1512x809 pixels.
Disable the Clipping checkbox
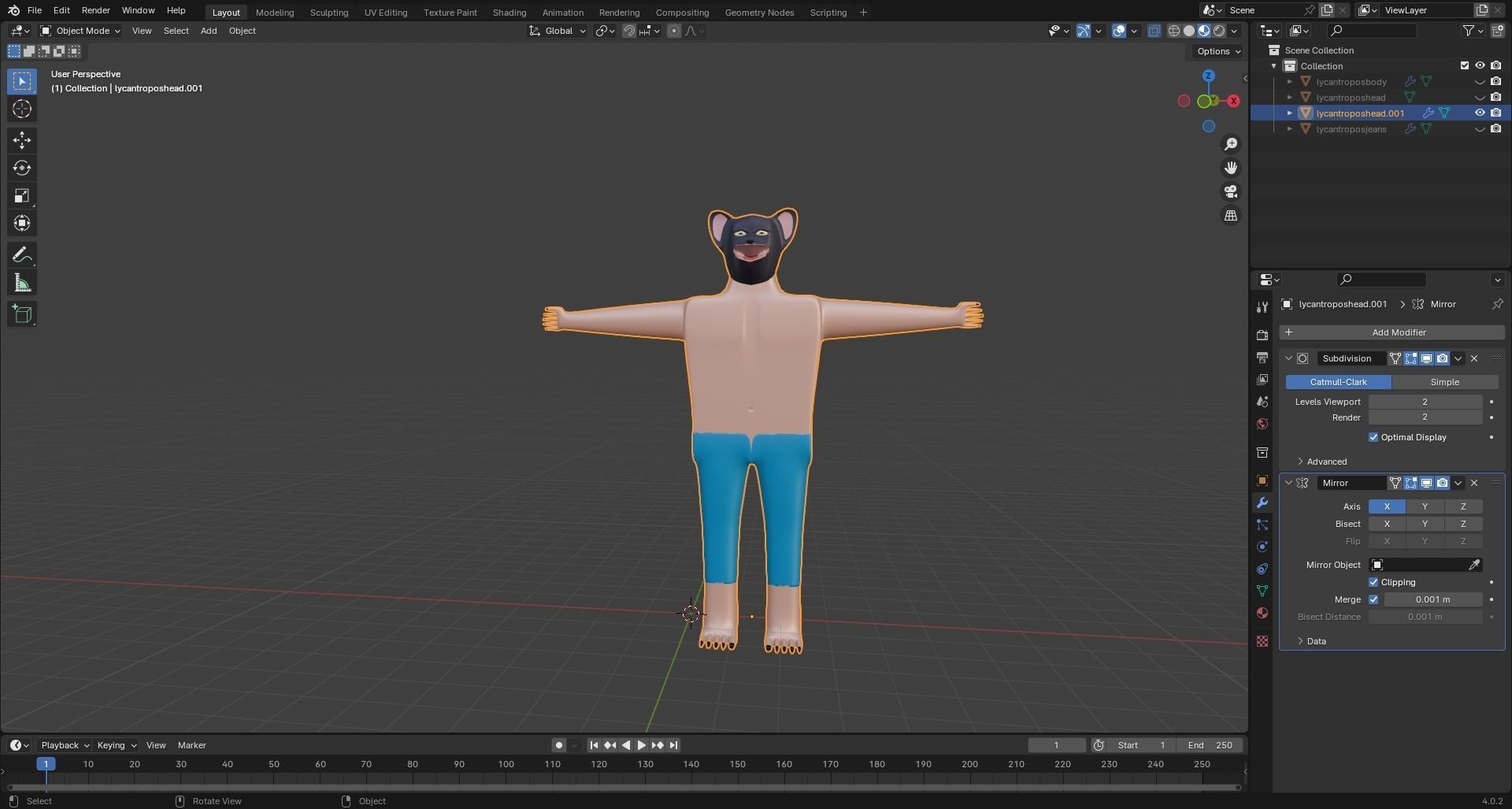[1373, 582]
